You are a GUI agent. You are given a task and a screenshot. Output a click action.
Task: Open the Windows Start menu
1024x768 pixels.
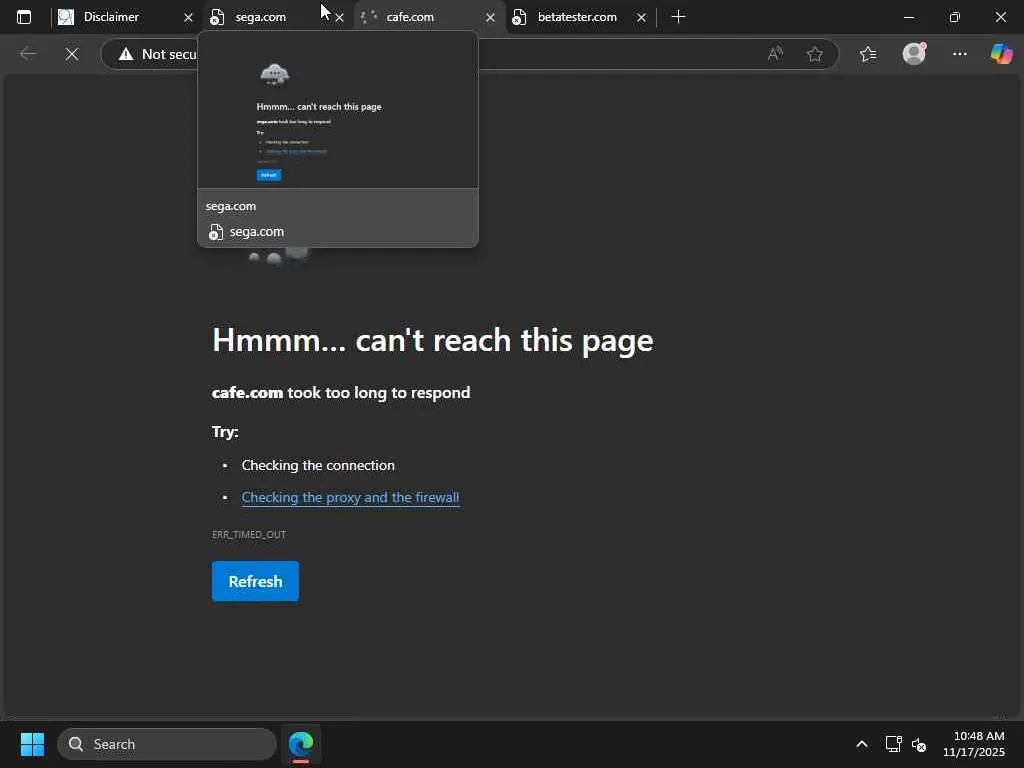(x=32, y=744)
